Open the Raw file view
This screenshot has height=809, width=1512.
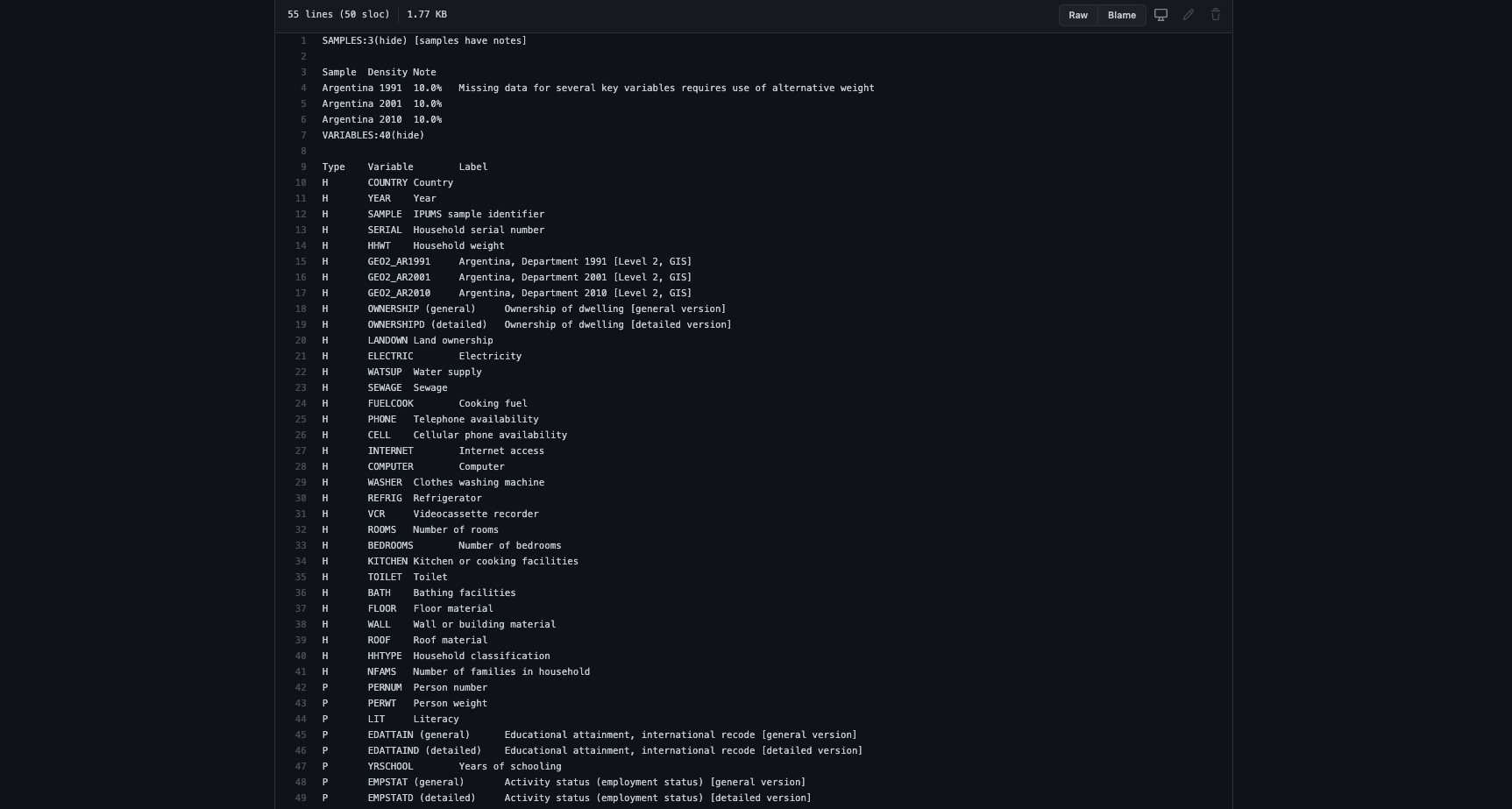point(1078,15)
